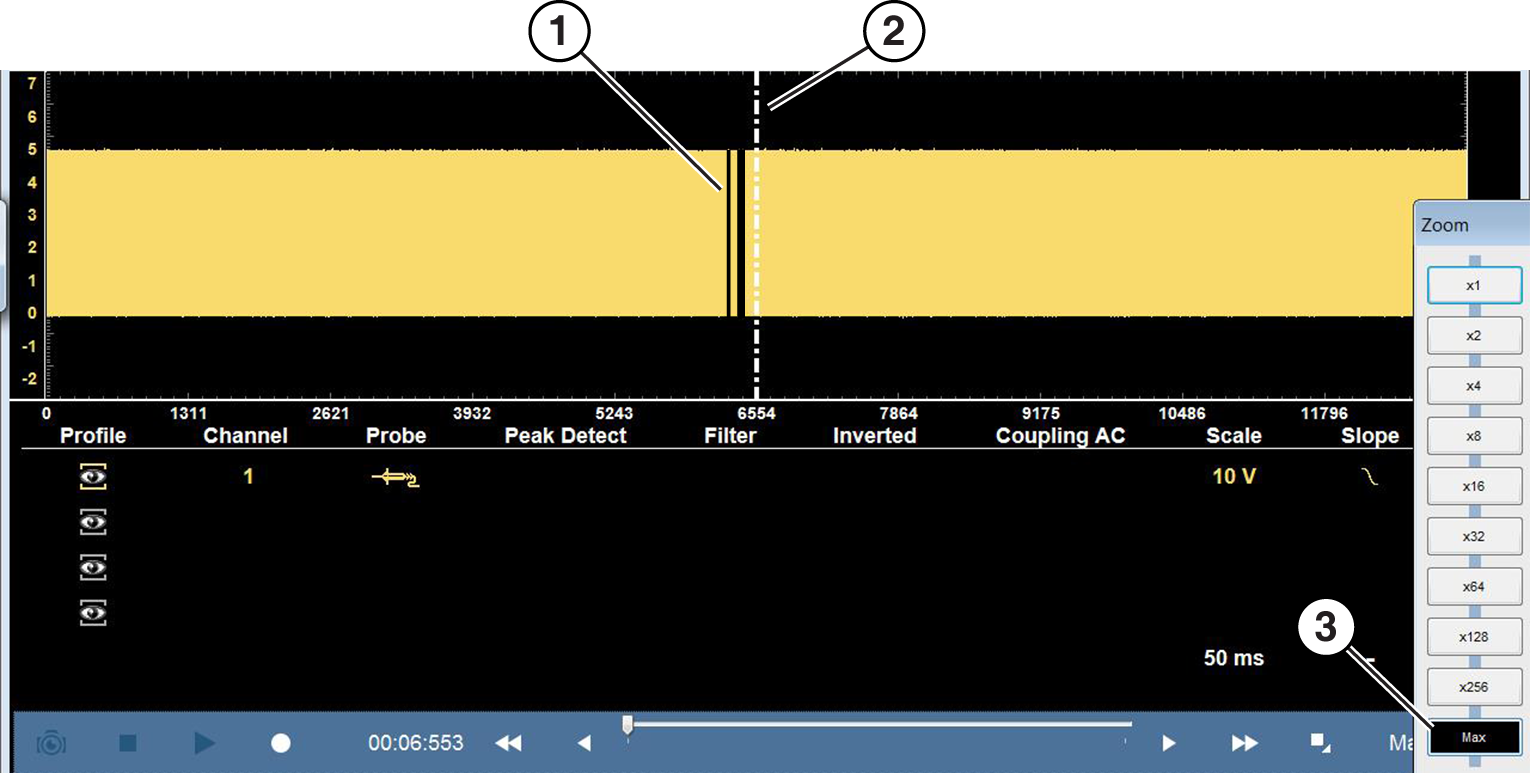The height and width of the screenshot is (773, 1530).
Task: Open the 10 V scale setting
Action: point(1233,477)
